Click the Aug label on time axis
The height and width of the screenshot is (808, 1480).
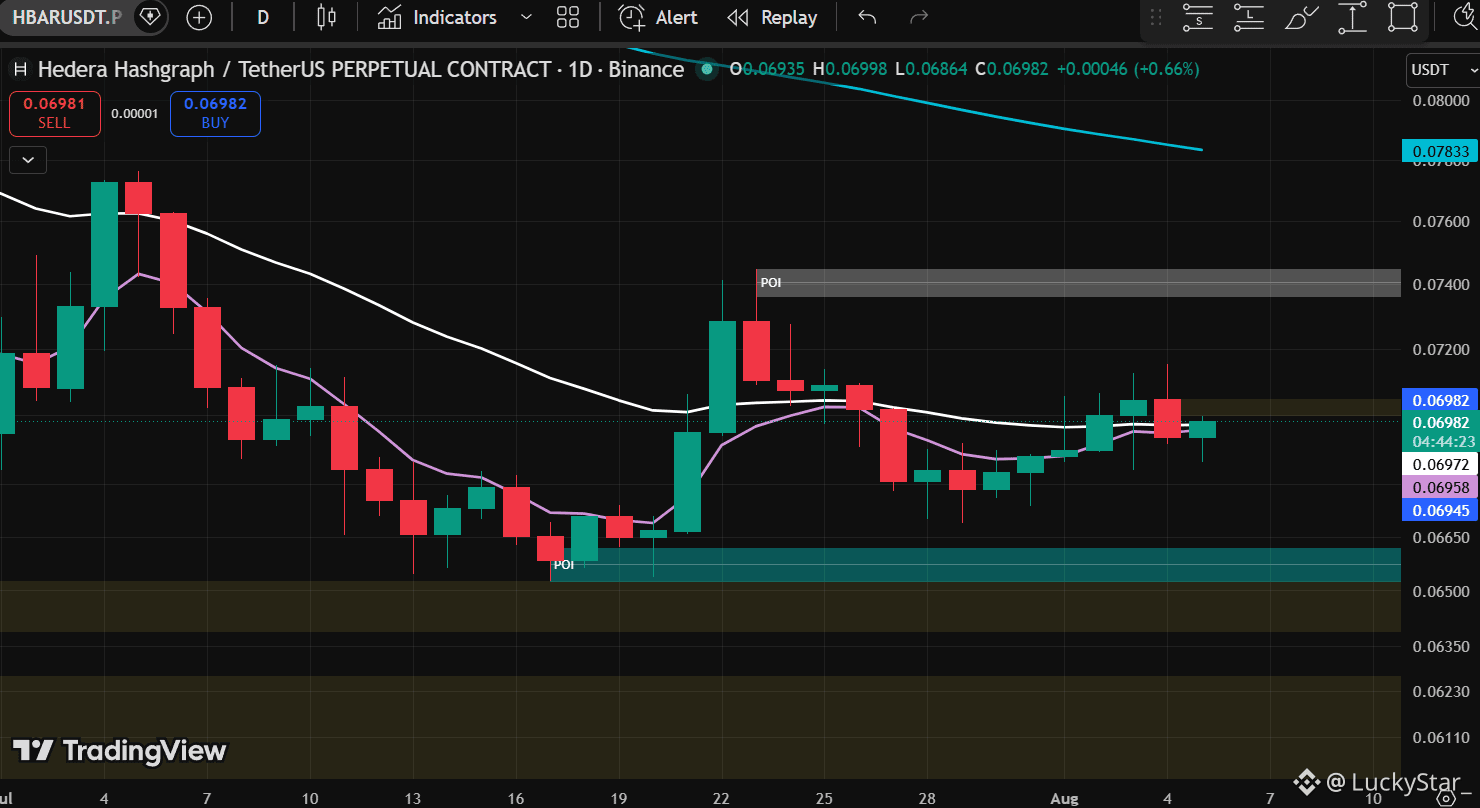click(1066, 799)
